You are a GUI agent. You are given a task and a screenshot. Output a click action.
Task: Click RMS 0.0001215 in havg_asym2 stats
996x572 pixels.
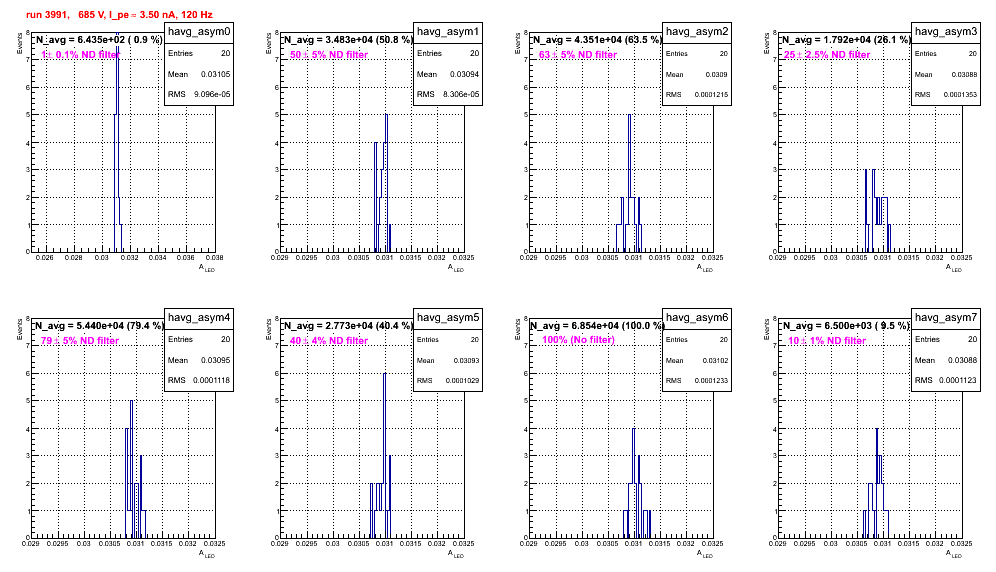697,95
